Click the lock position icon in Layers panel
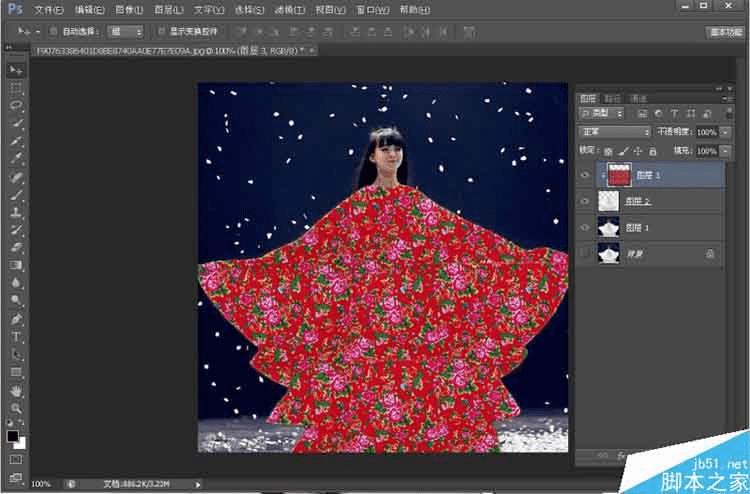This screenshot has height=494, width=750. pyautogui.click(x=636, y=150)
